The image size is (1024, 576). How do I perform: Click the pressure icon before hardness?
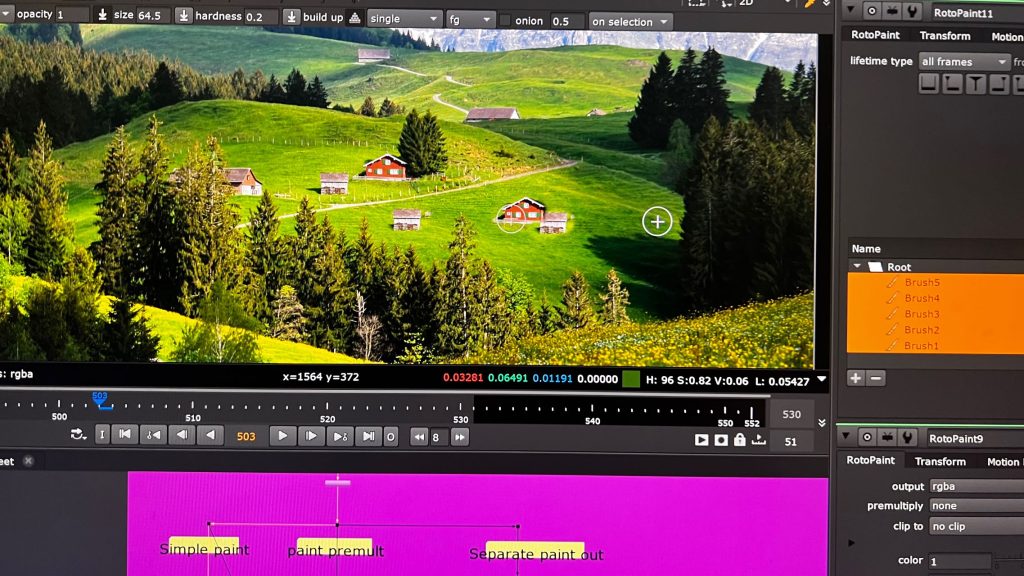(x=184, y=16)
